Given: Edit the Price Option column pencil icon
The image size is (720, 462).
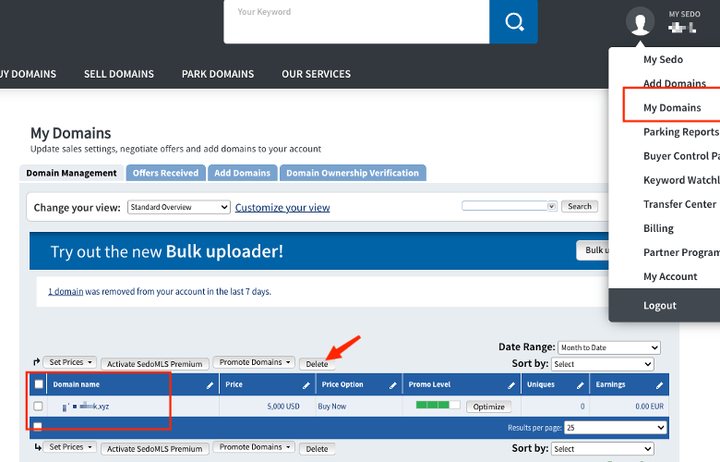Looking at the screenshot, I should pos(393,385).
